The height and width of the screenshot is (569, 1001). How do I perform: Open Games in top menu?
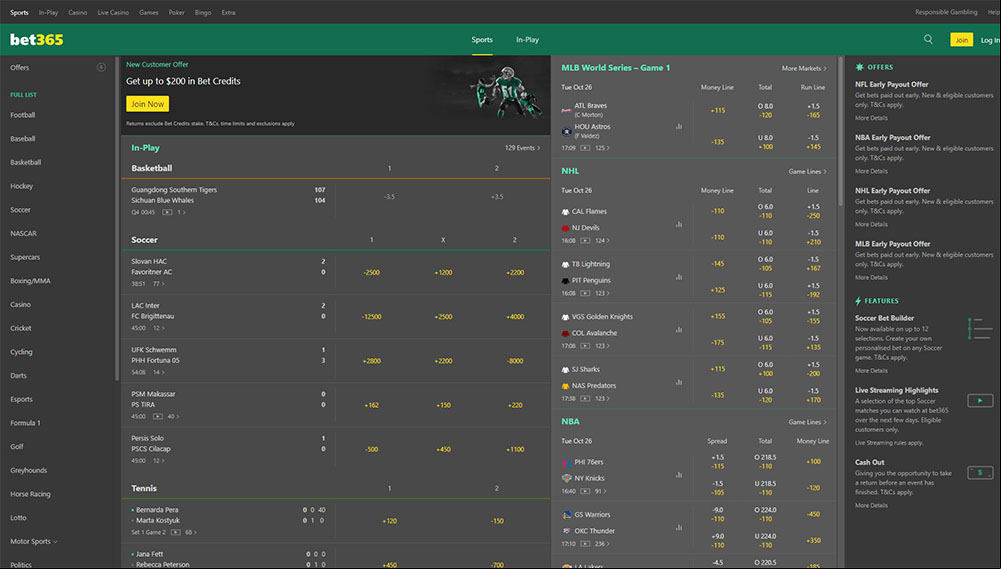point(149,12)
